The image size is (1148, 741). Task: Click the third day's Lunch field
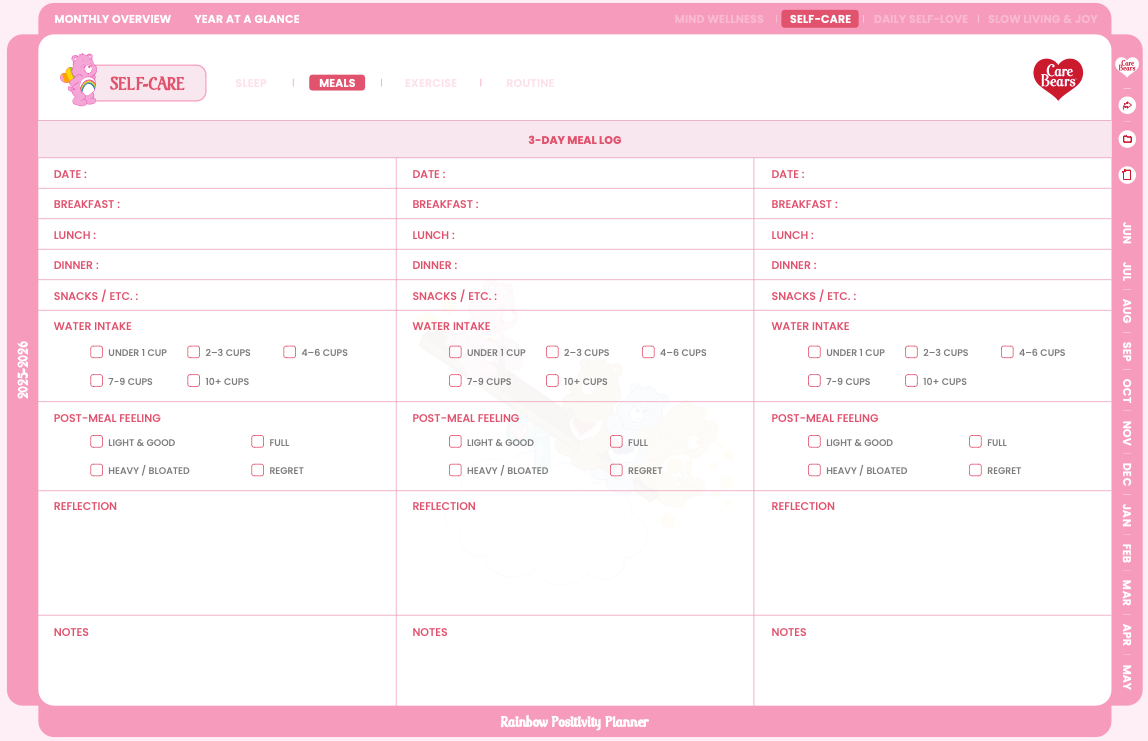coord(933,234)
